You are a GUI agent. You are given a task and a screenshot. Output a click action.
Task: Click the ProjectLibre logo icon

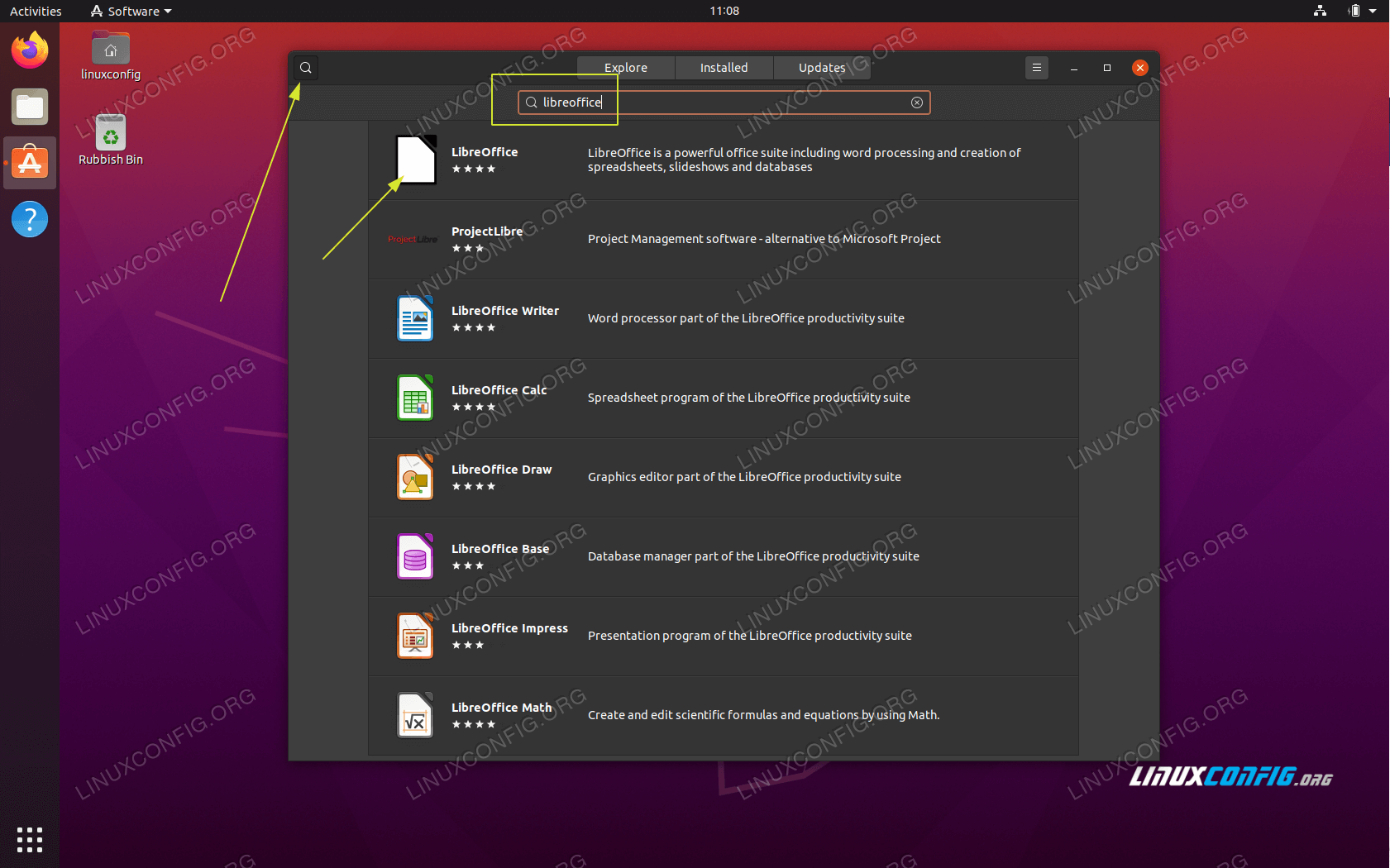tap(413, 239)
